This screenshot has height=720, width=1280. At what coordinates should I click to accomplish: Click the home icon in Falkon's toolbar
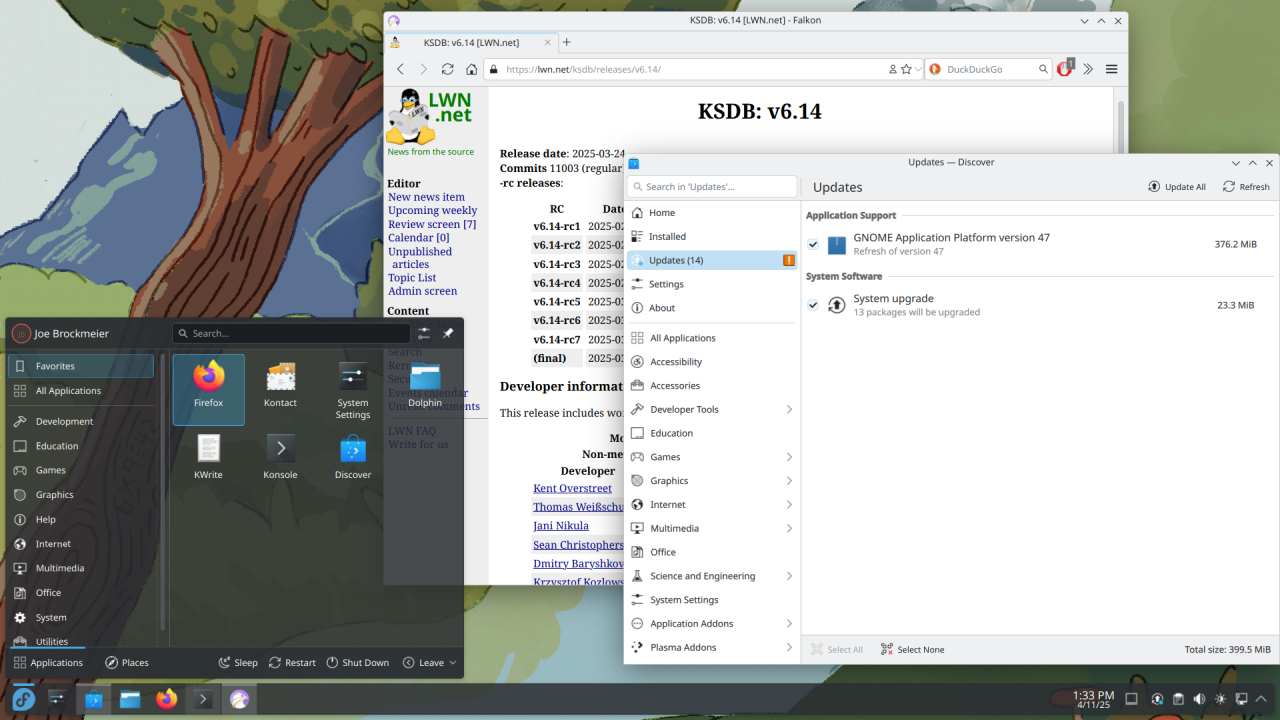[471, 69]
